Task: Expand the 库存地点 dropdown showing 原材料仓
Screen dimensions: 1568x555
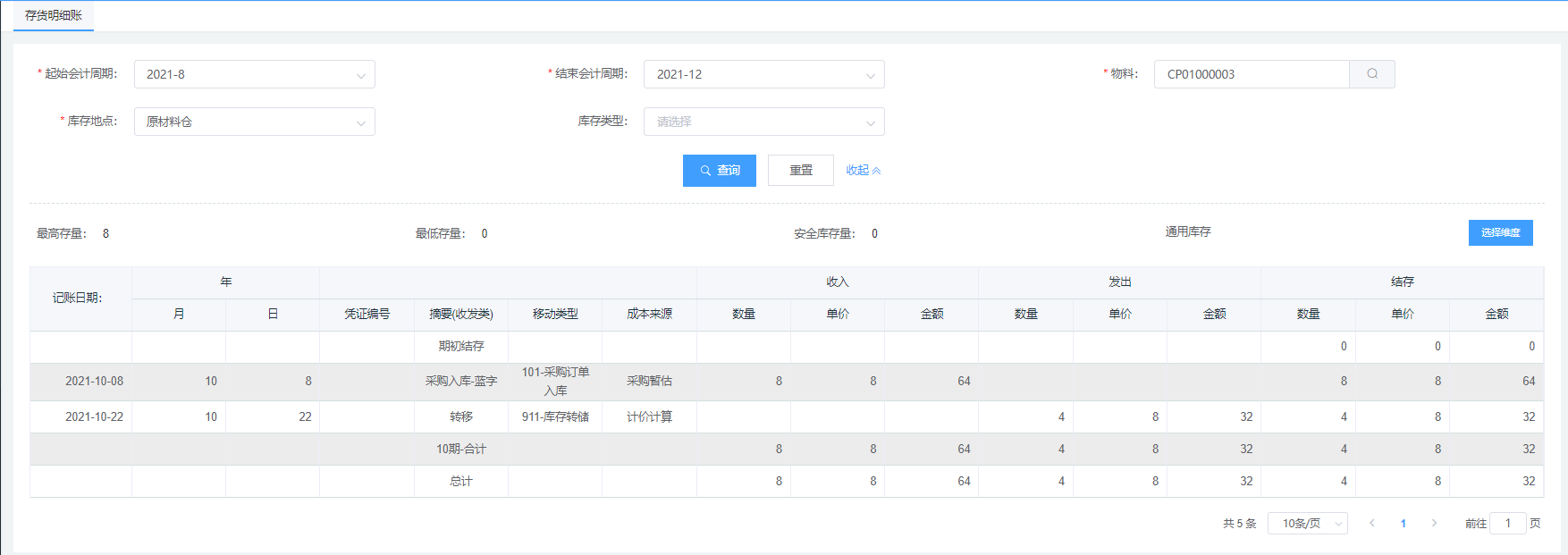Action: (254, 122)
